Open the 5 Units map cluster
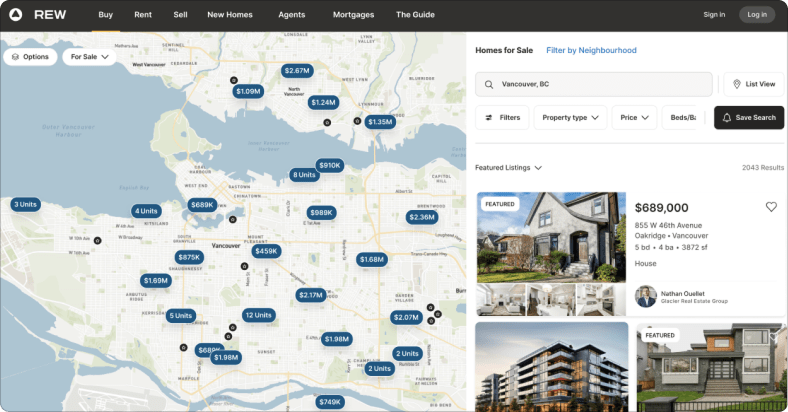The width and height of the screenshot is (788, 412). [180, 316]
